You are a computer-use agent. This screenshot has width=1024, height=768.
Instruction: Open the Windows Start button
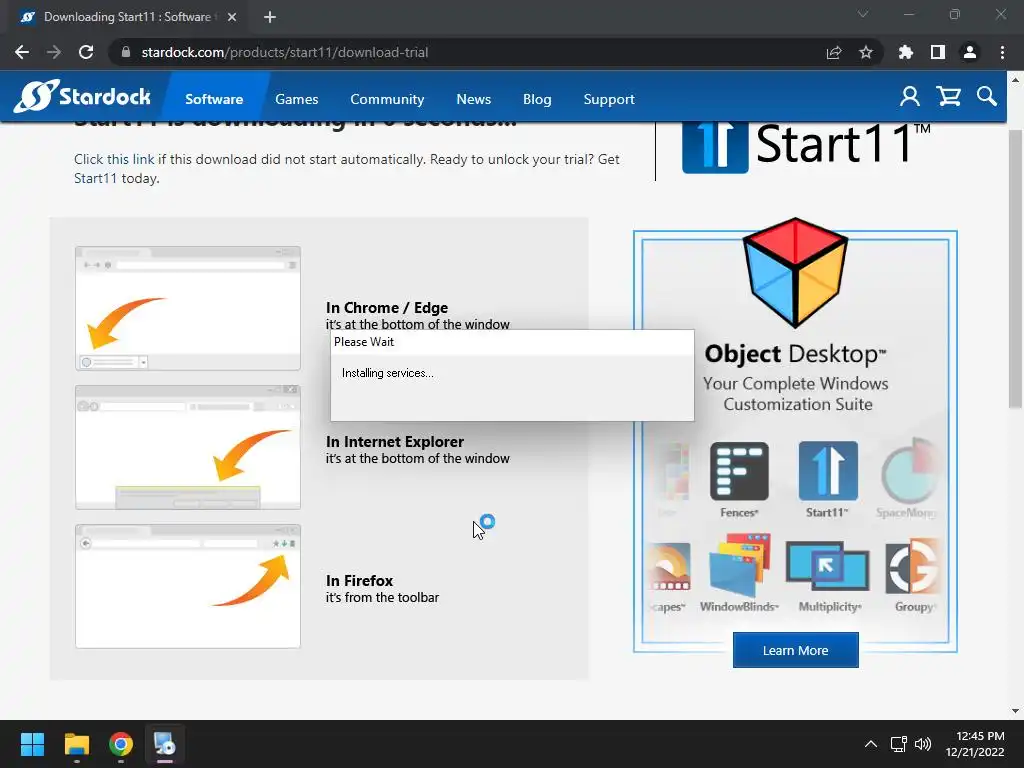coord(32,744)
